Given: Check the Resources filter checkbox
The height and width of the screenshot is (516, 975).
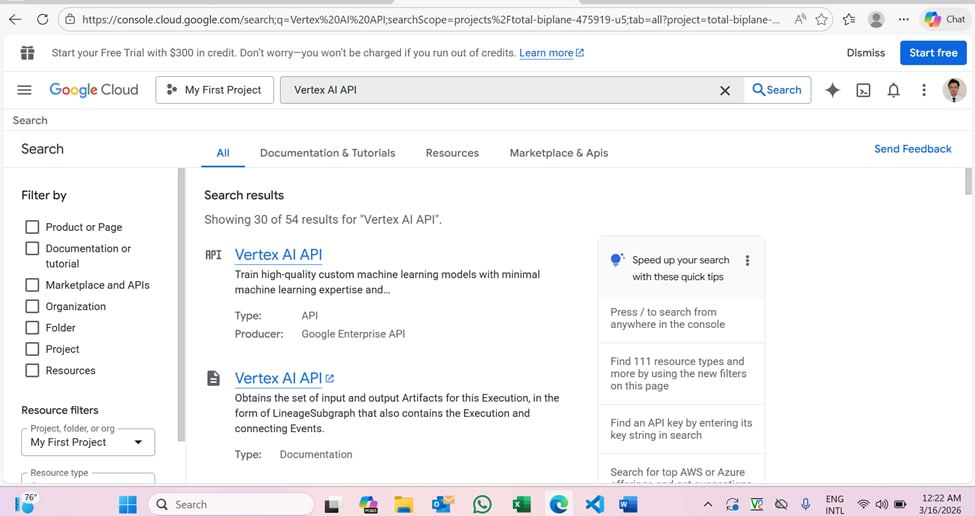Looking at the screenshot, I should click(32, 371).
